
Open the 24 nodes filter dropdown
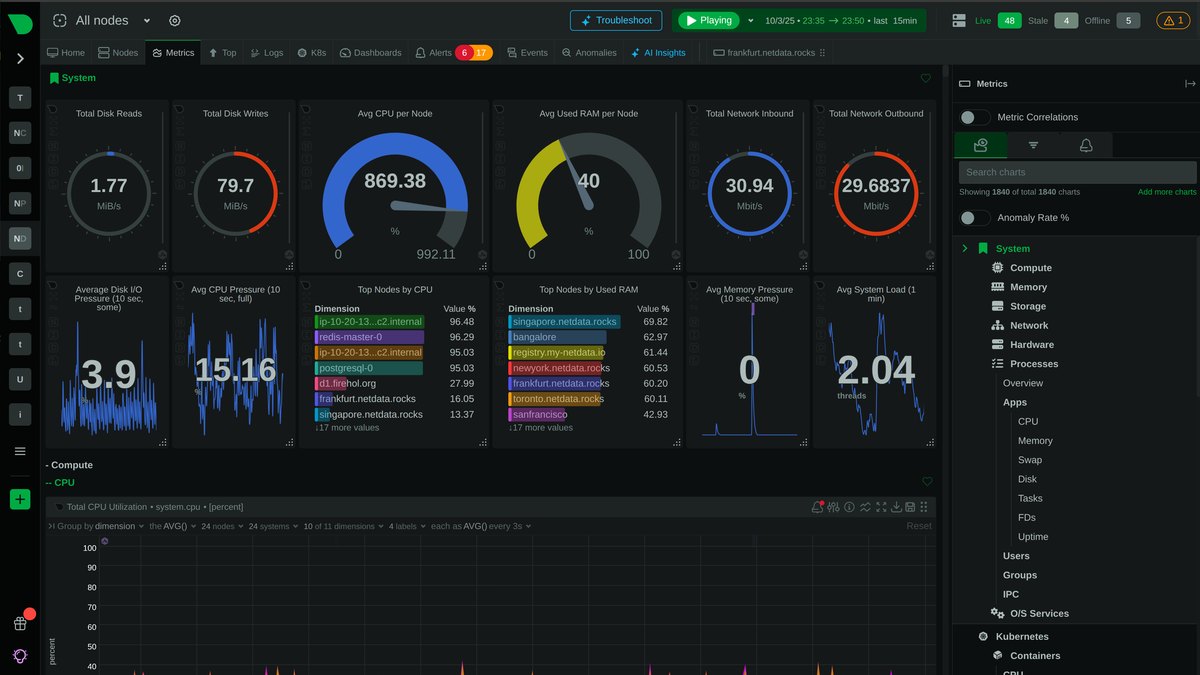pyautogui.click(x=222, y=526)
